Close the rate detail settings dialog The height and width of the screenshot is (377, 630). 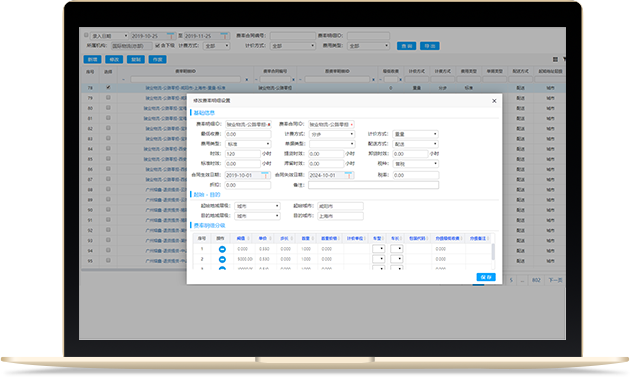click(494, 101)
